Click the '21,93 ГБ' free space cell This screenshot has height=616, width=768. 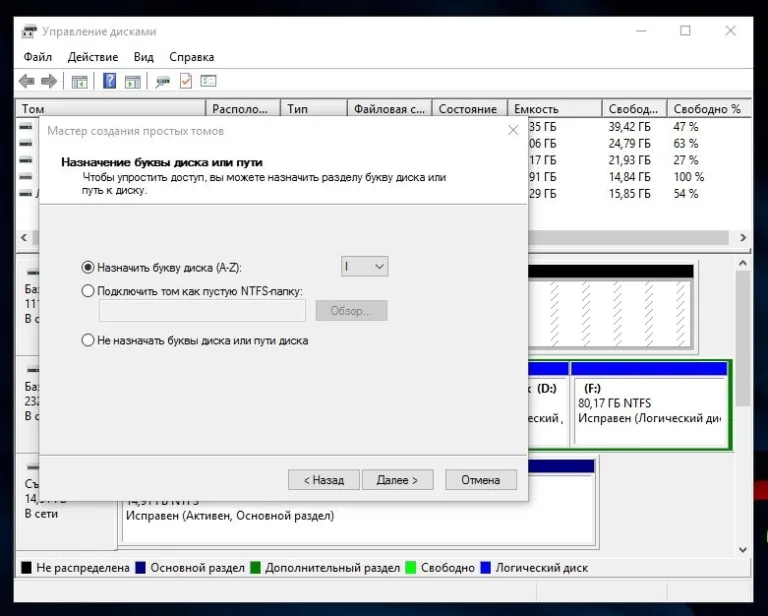(629, 160)
